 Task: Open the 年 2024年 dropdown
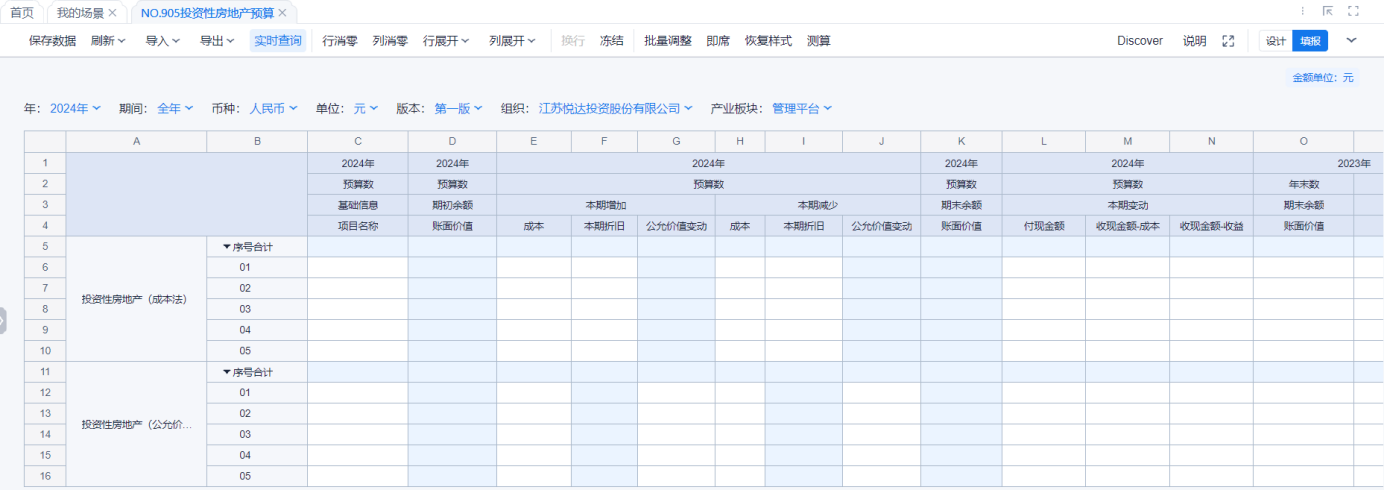pyautogui.click(x=75, y=108)
